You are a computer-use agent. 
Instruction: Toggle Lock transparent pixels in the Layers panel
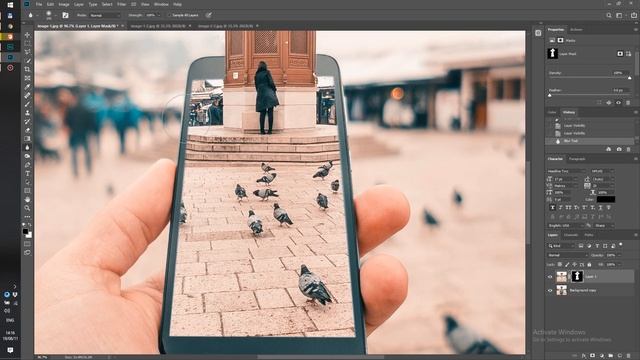[x=560, y=265]
